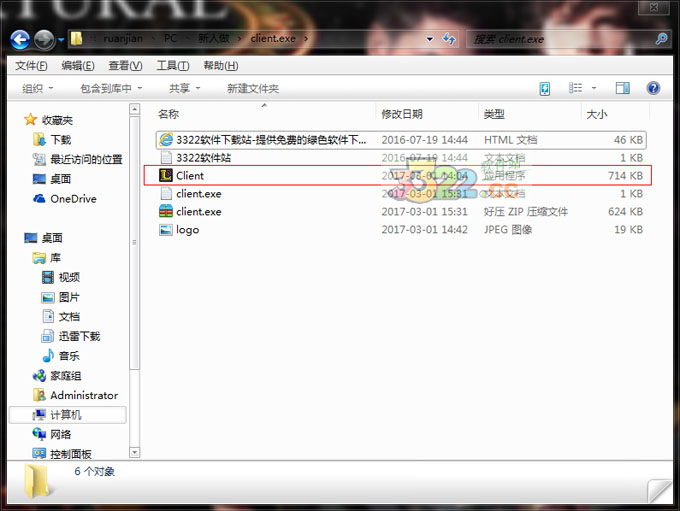This screenshot has width=680, height=511.
Task: Select 计算机 in the navigation tree
Action: click(68, 415)
